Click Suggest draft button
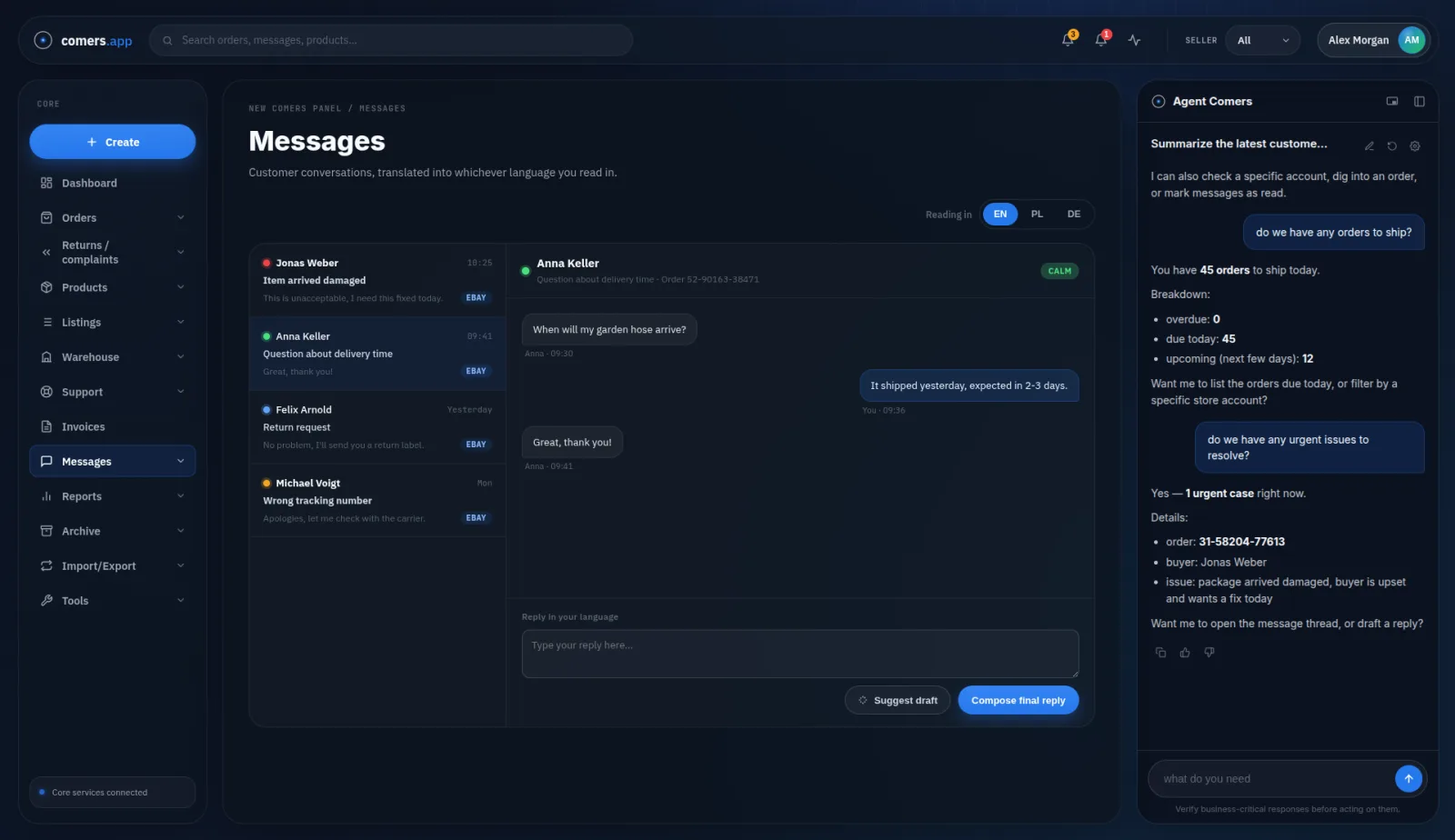Image resolution: width=1455 pixels, height=840 pixels. pos(898,700)
